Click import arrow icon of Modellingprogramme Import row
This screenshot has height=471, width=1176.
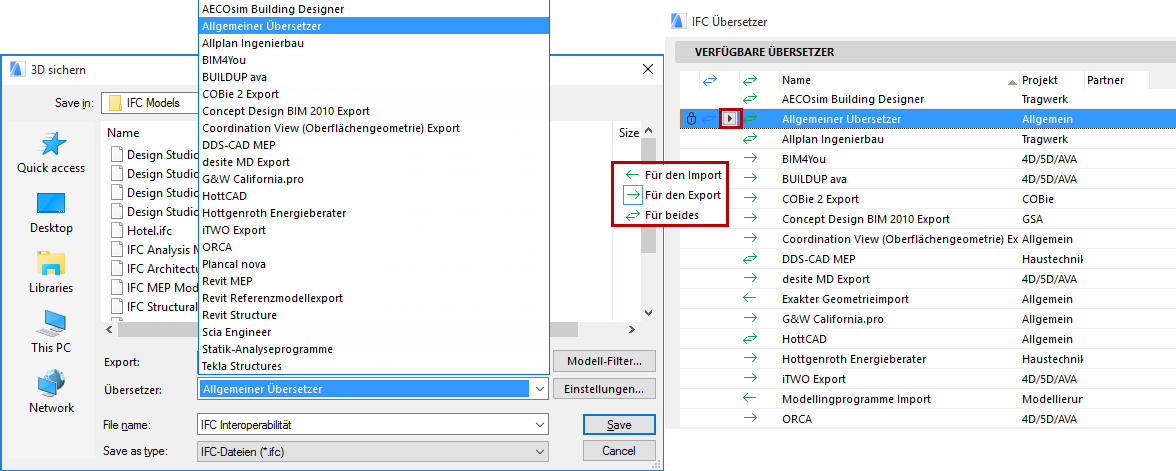(x=749, y=398)
